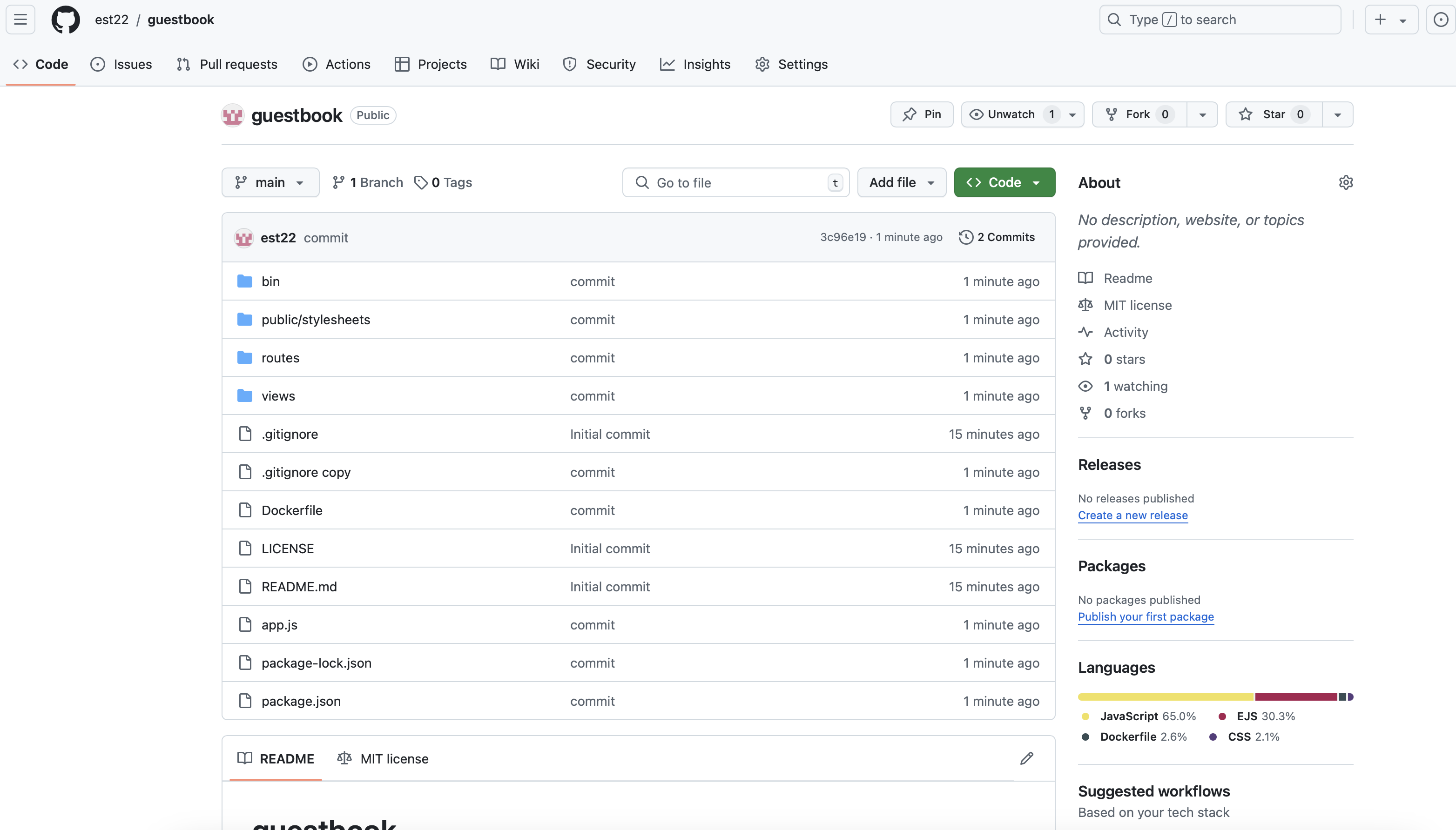Open the commit history clock icon
This screenshot has width=1456, height=830.
(x=965, y=237)
